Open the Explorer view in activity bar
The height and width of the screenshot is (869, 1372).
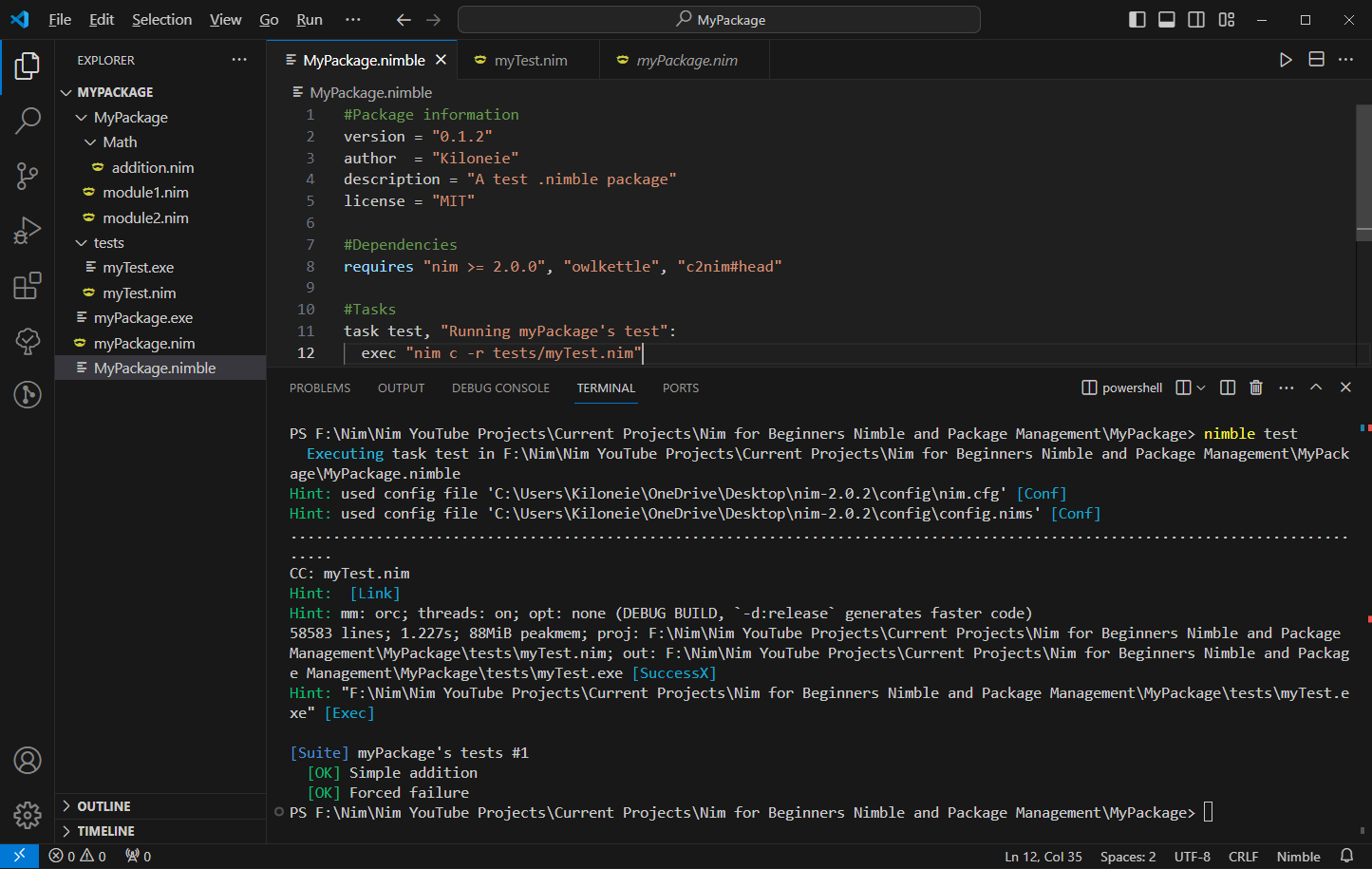[28, 66]
